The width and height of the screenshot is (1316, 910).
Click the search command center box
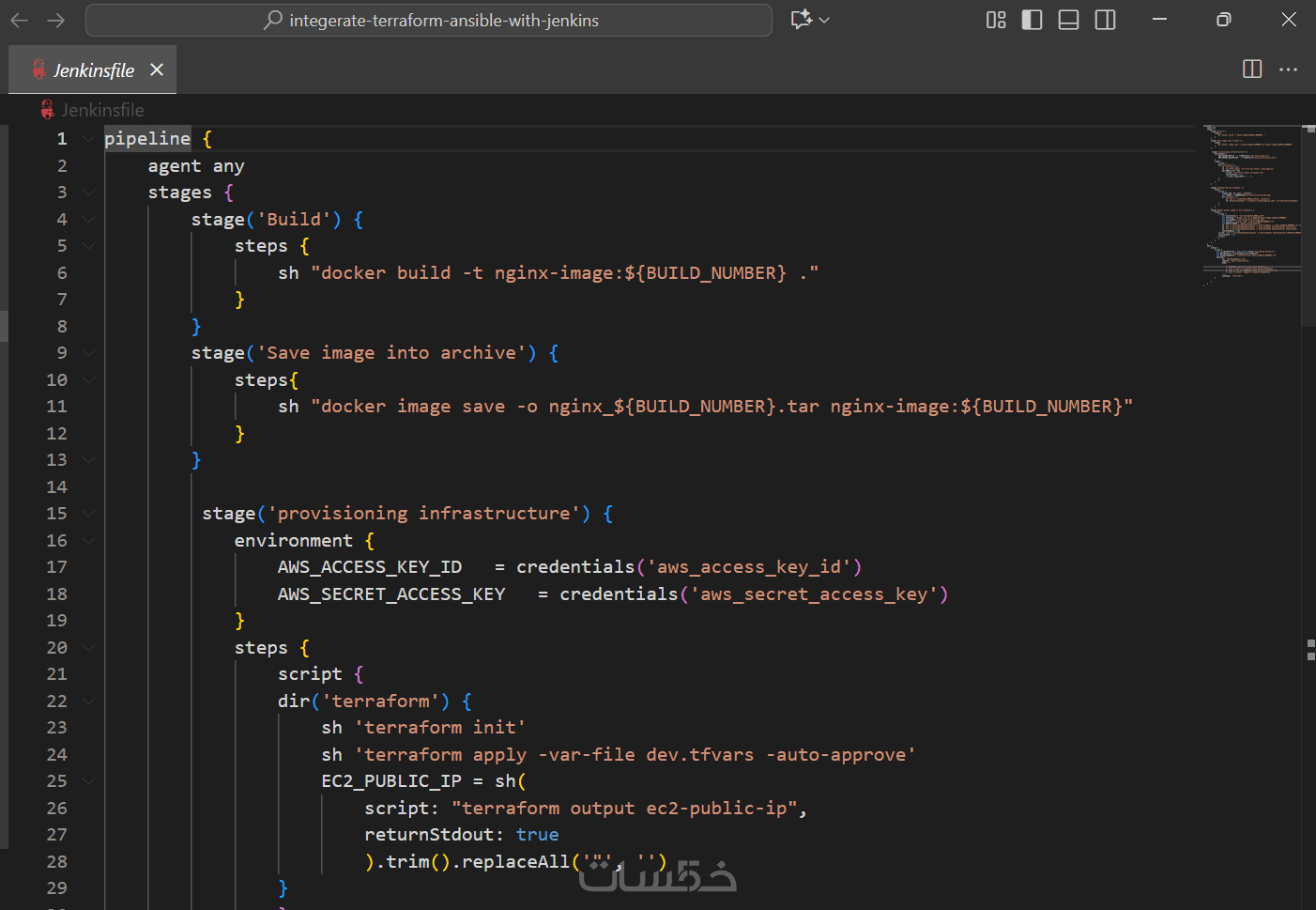pos(429,20)
